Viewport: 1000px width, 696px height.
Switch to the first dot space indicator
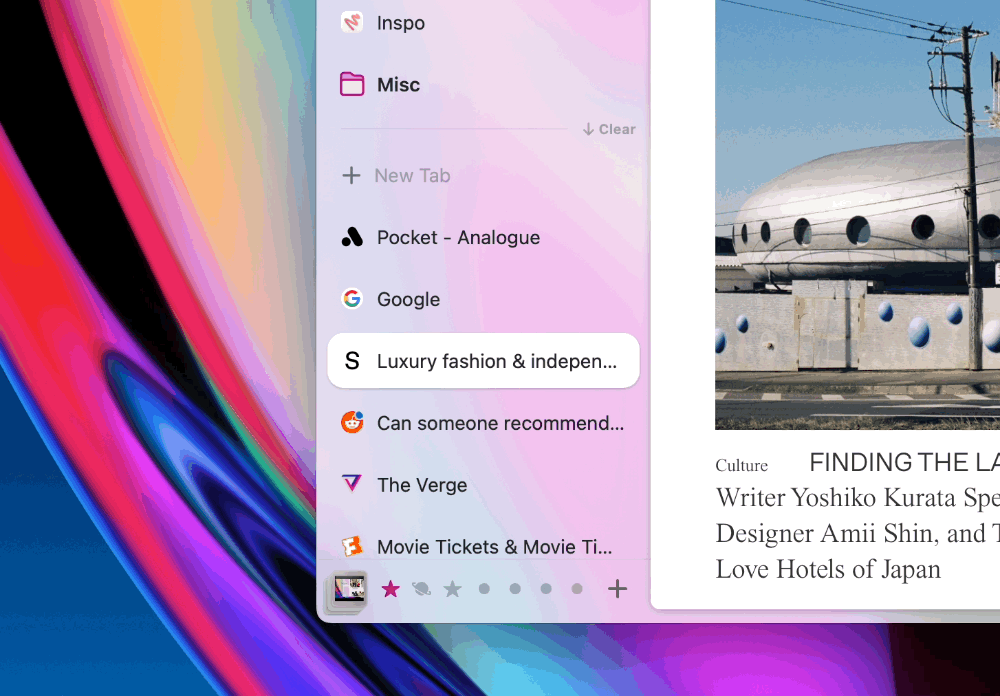[x=484, y=589]
